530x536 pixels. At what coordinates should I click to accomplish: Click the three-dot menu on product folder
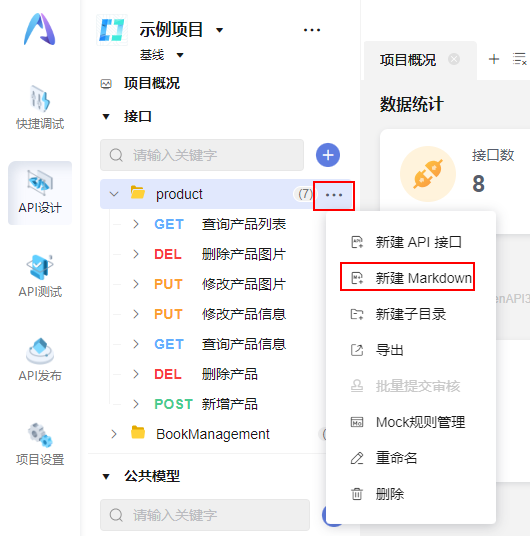coord(334,195)
